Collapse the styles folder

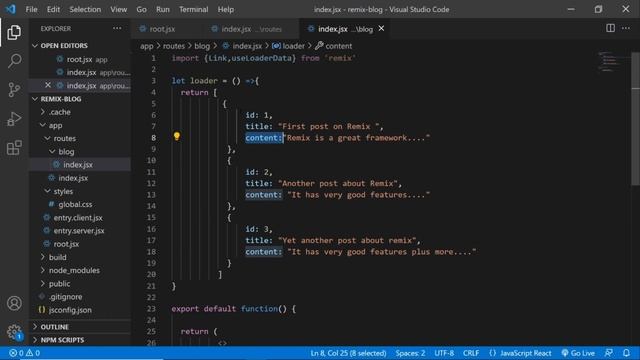80,191
